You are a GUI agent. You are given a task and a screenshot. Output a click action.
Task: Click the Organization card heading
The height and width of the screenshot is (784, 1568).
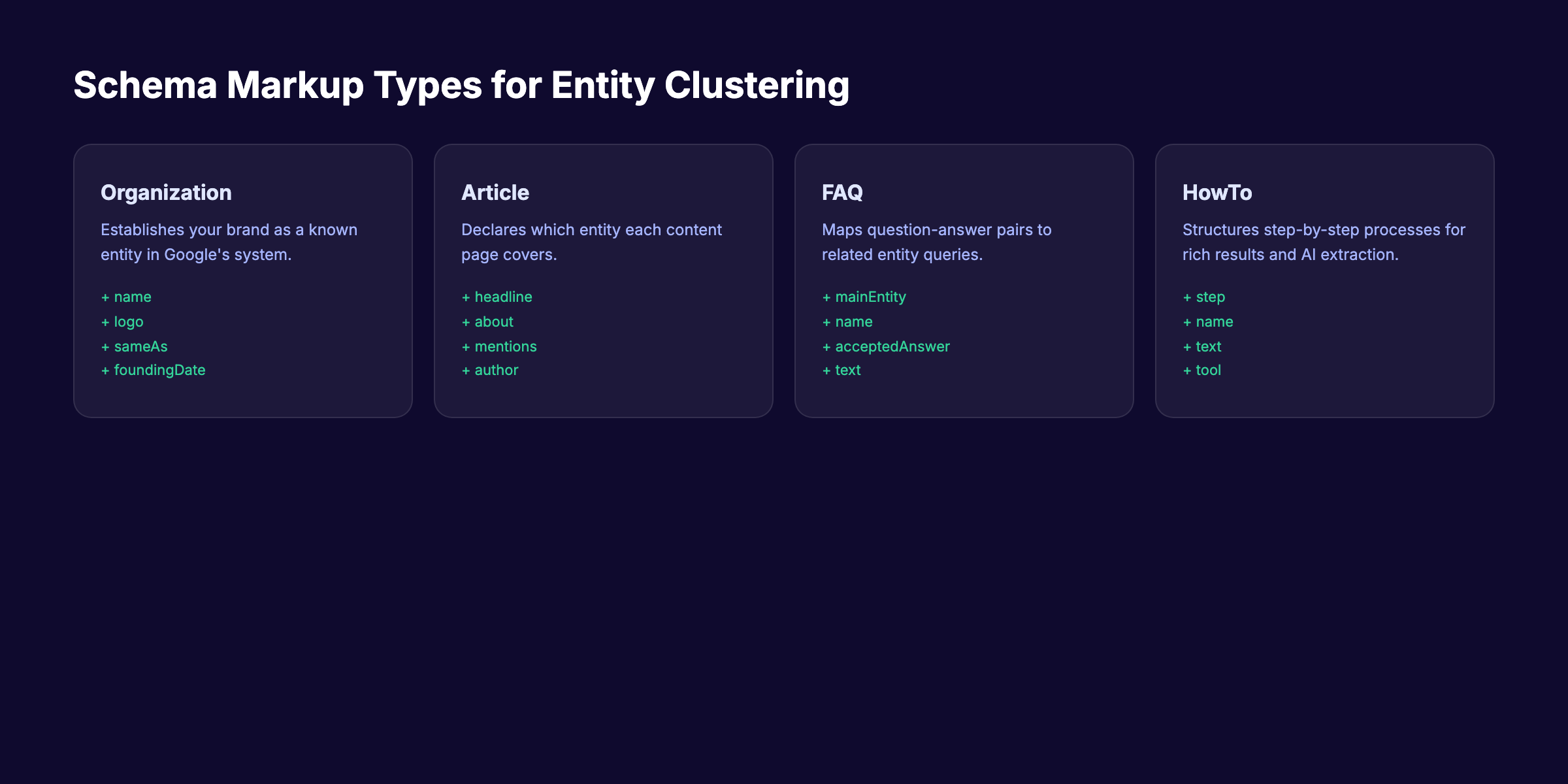[x=166, y=193]
